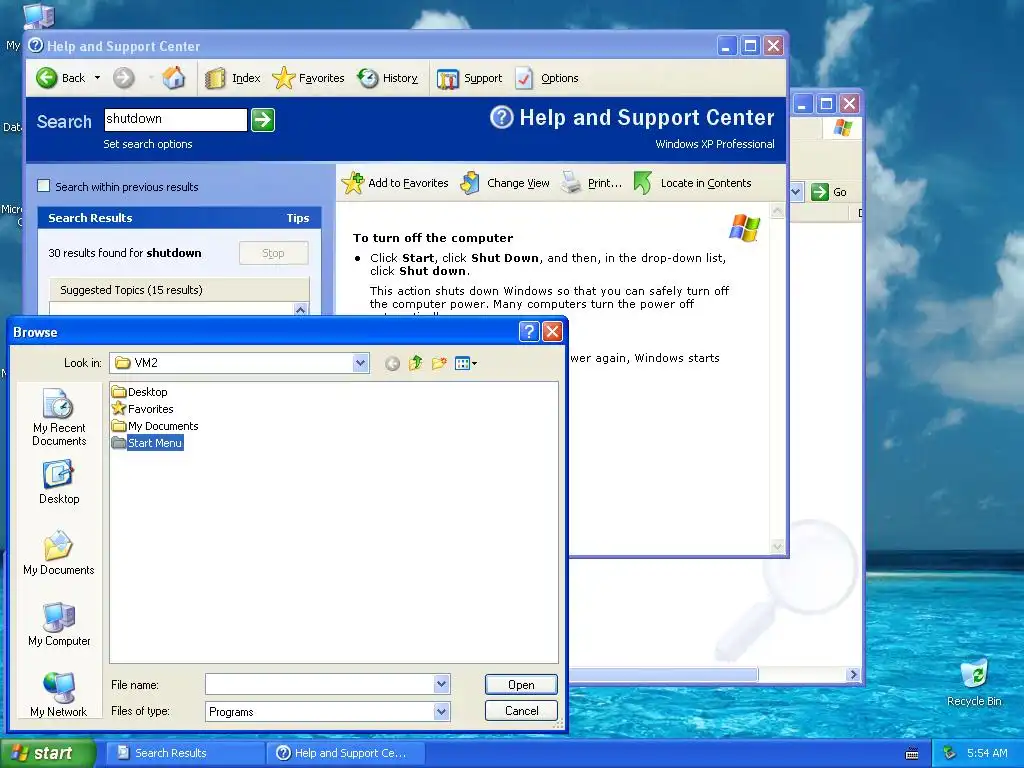Expand the File name dropdown arrow
The height and width of the screenshot is (768, 1024).
(441, 684)
